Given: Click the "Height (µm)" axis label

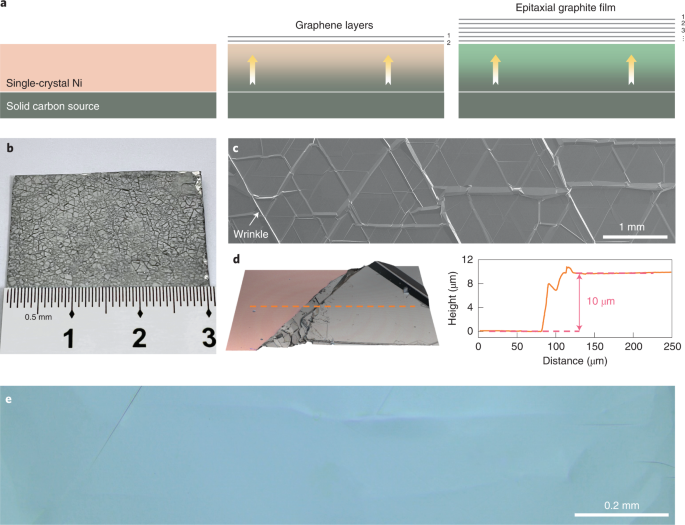Looking at the screenshot, I should (x=451, y=295).
